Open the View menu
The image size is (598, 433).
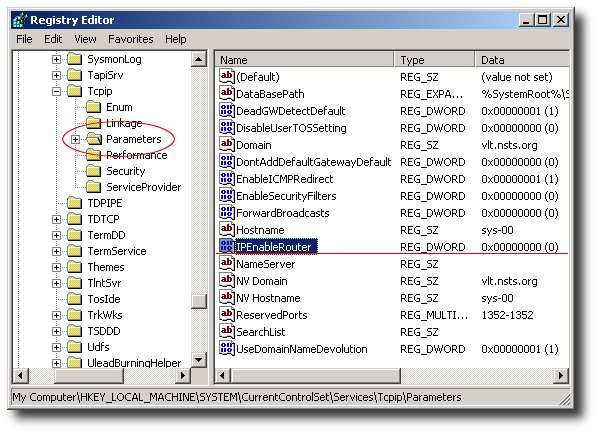[x=85, y=39]
